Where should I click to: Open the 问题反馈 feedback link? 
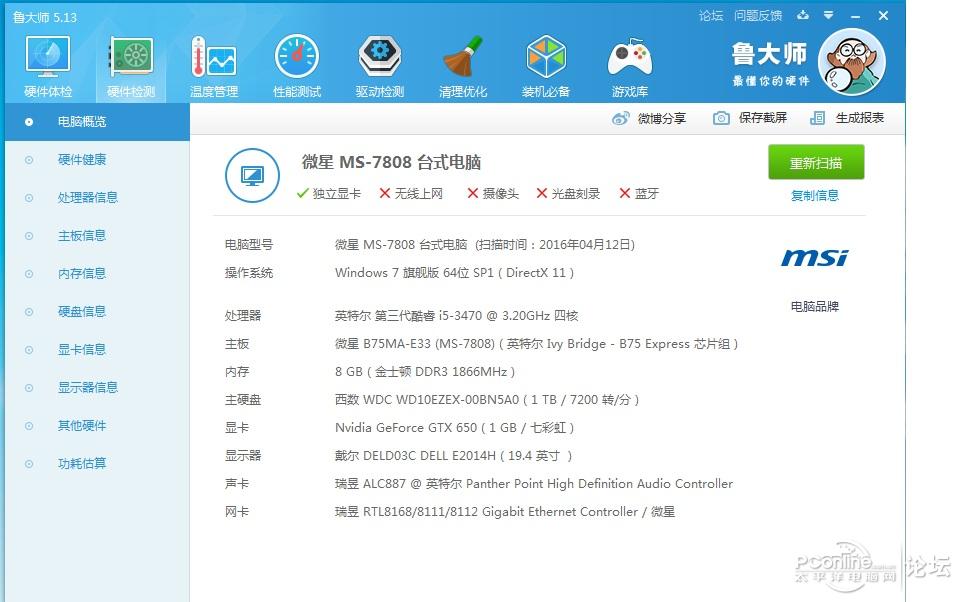point(758,15)
